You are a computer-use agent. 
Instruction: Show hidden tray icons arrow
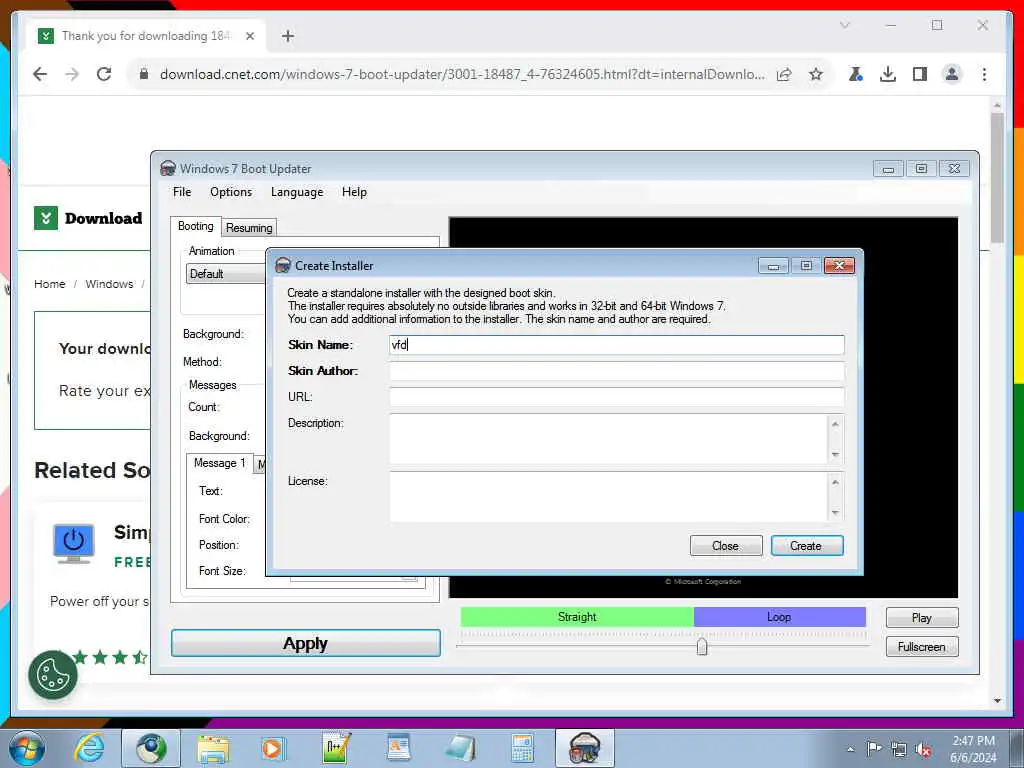click(850, 749)
